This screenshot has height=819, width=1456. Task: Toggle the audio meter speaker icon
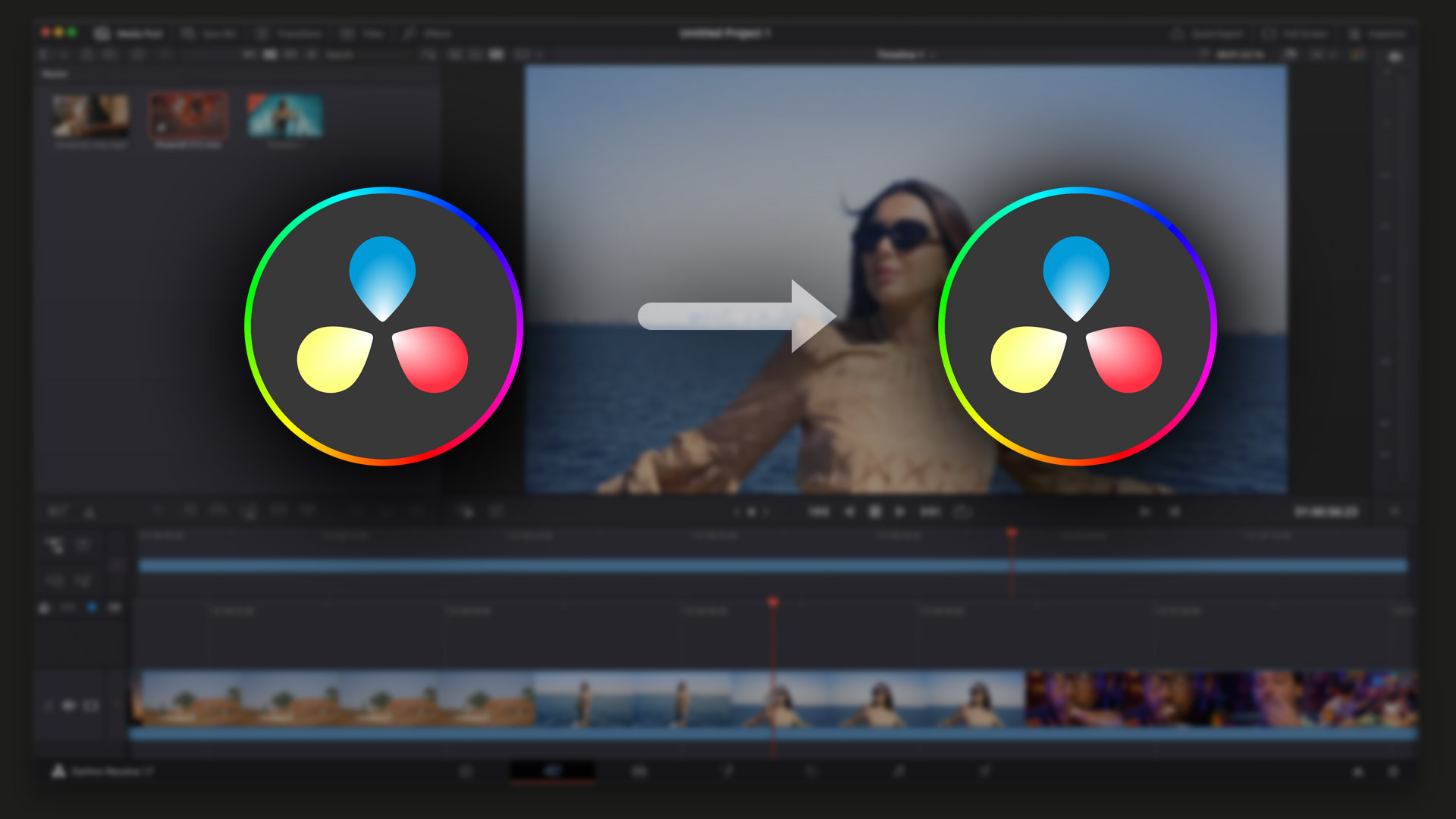click(1395, 56)
